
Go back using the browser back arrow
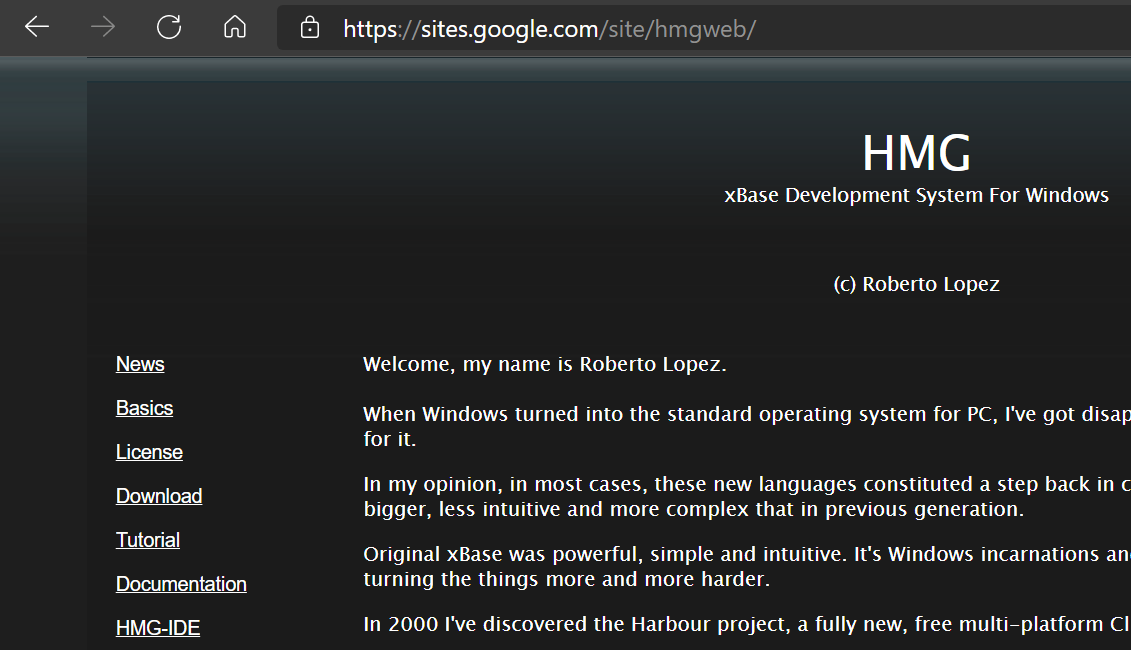(37, 27)
